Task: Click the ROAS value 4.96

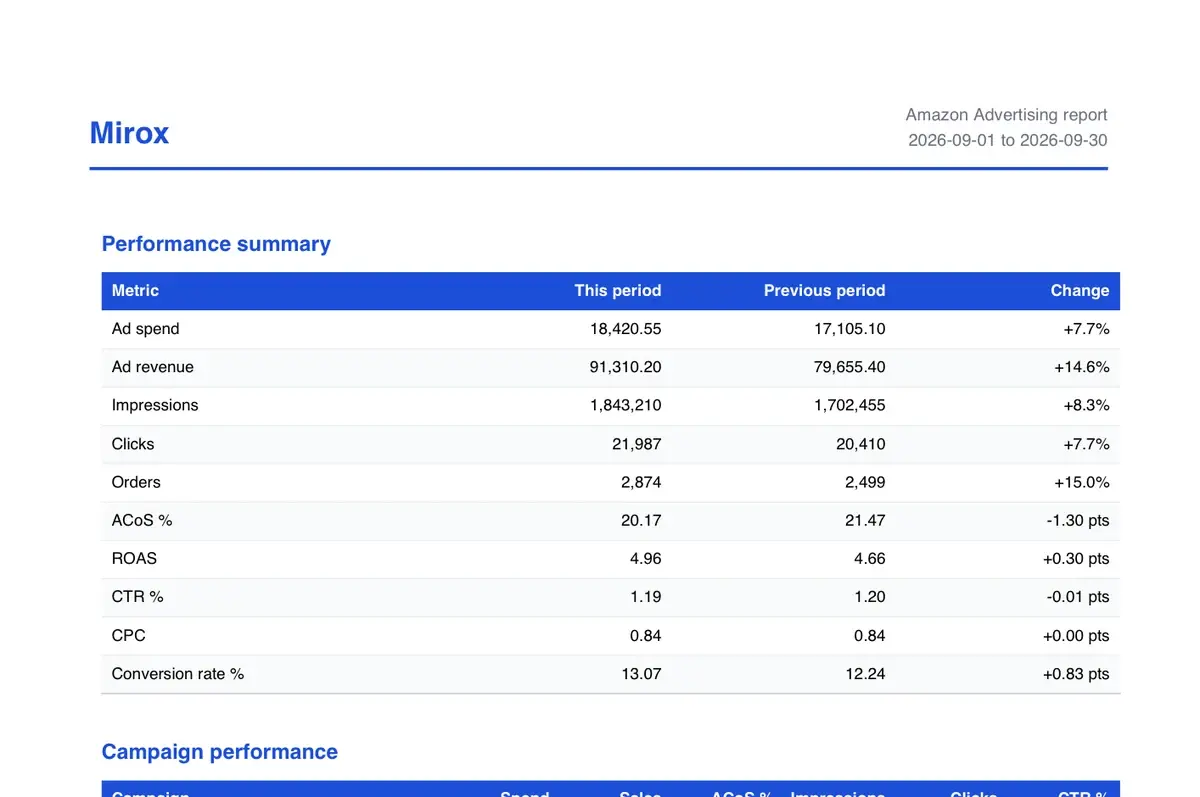Action: click(646, 558)
